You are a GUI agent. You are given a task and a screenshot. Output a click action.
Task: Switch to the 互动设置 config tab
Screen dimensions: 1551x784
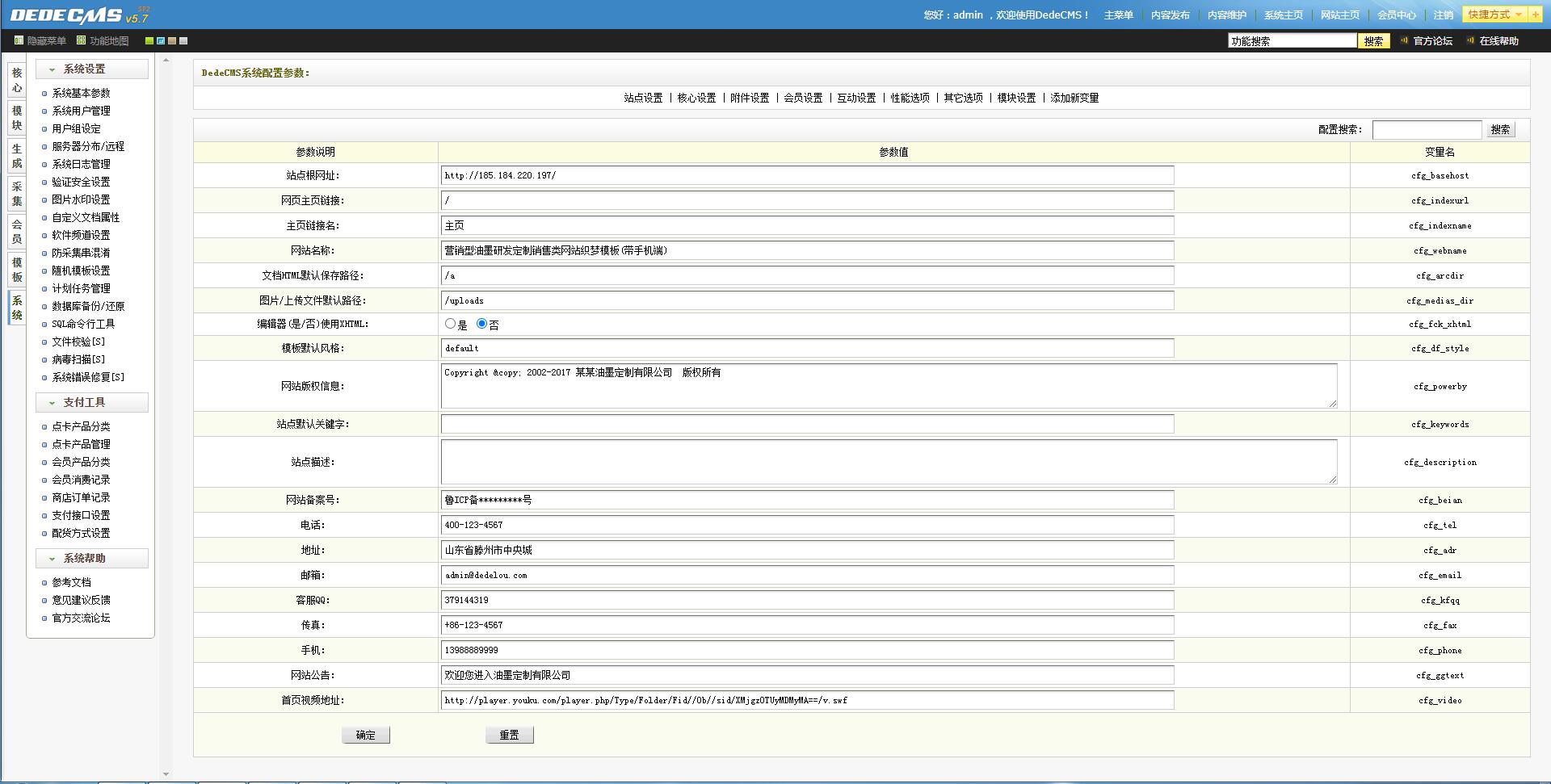[856, 98]
